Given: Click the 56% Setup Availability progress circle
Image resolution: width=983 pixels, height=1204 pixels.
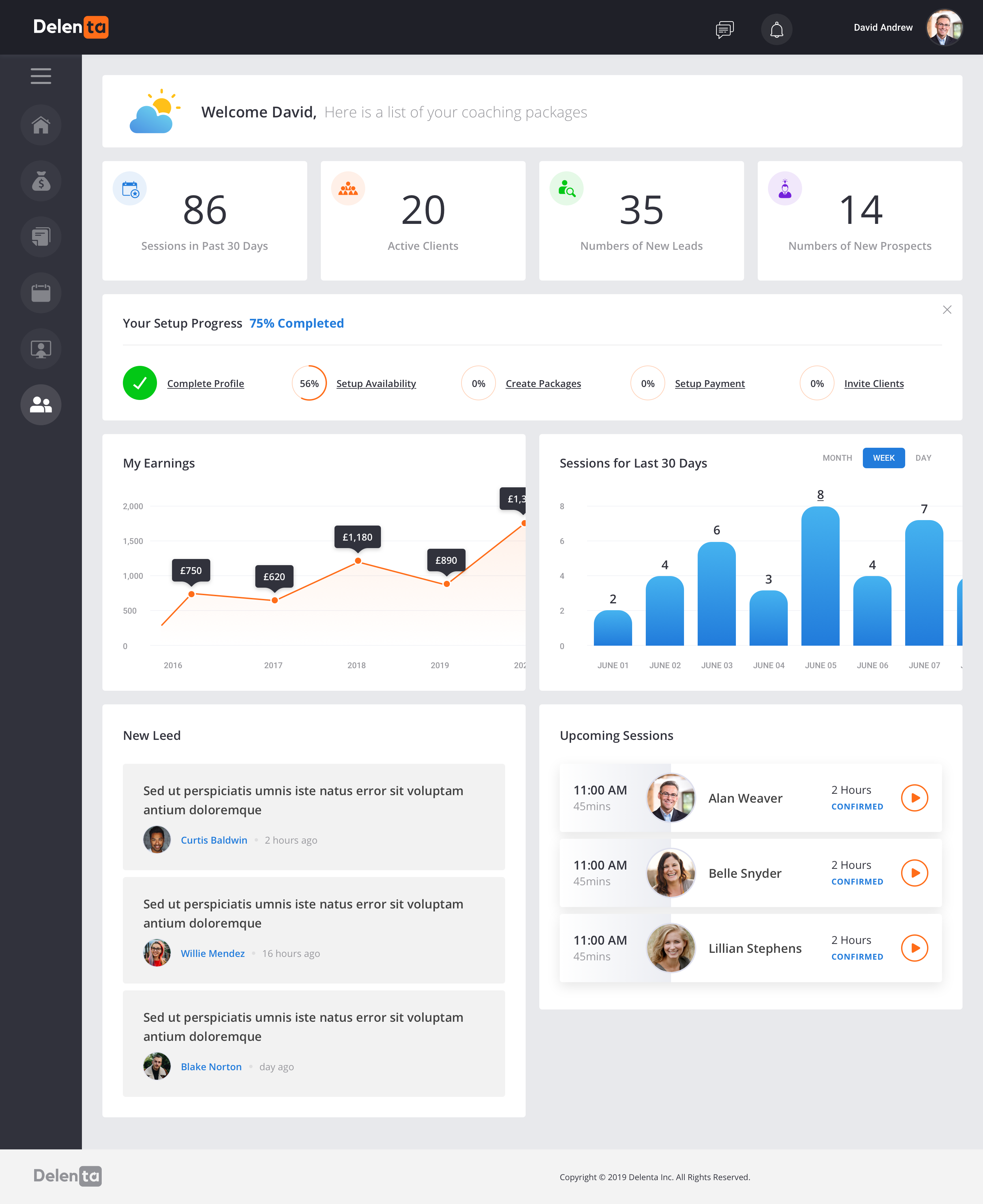Looking at the screenshot, I should [309, 383].
